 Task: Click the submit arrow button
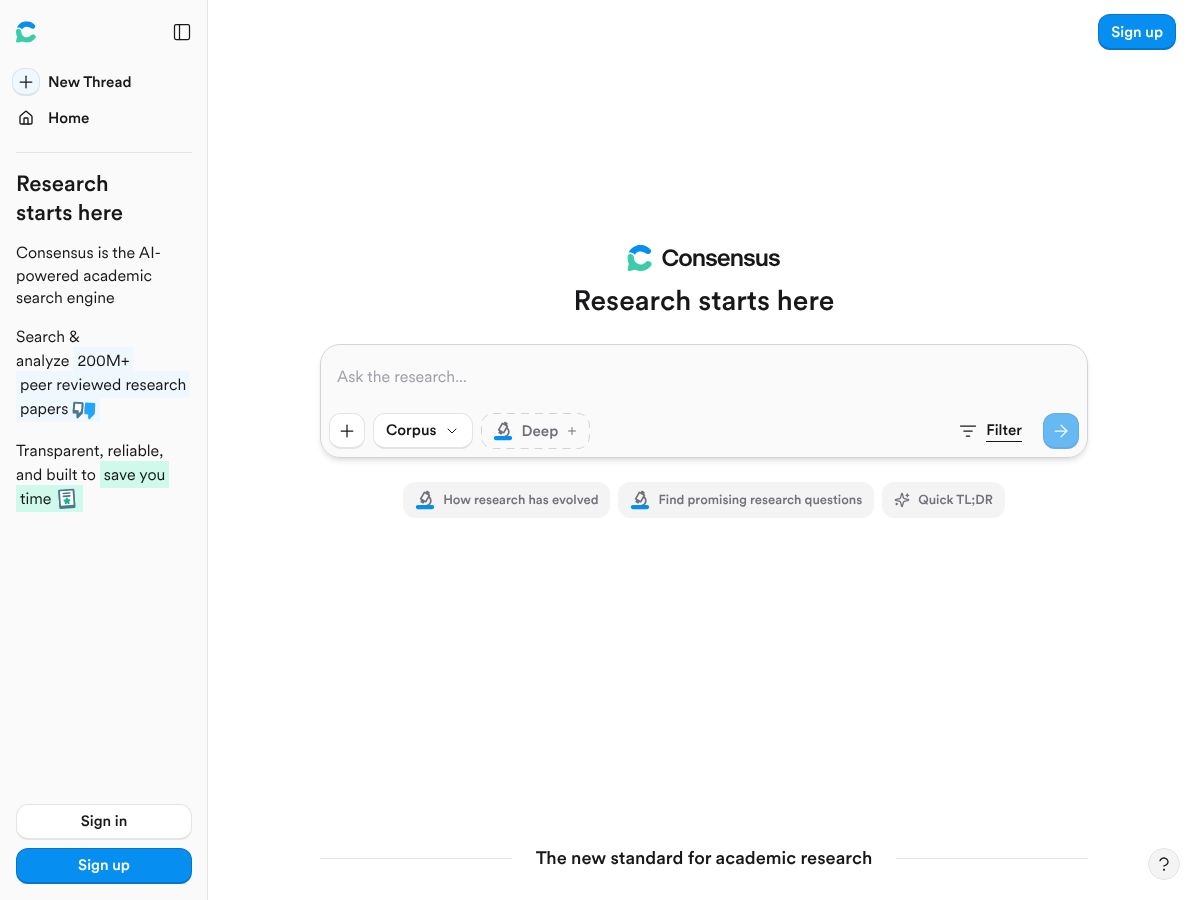tap(1061, 431)
